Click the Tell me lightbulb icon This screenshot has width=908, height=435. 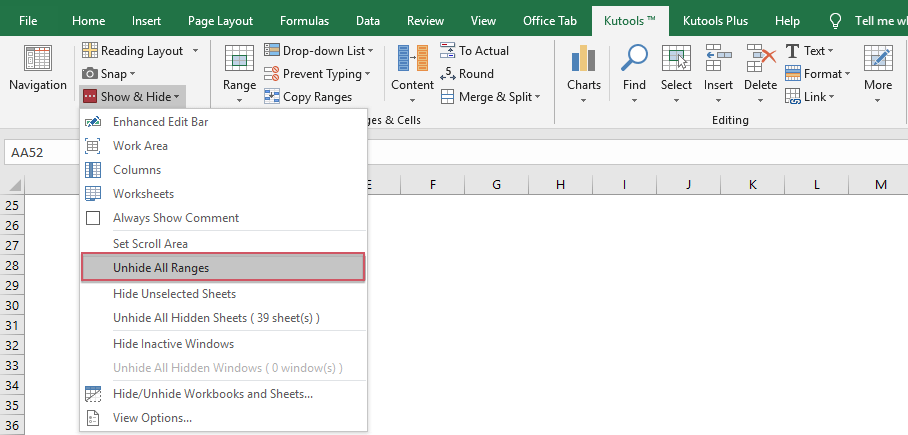pyautogui.click(x=835, y=21)
